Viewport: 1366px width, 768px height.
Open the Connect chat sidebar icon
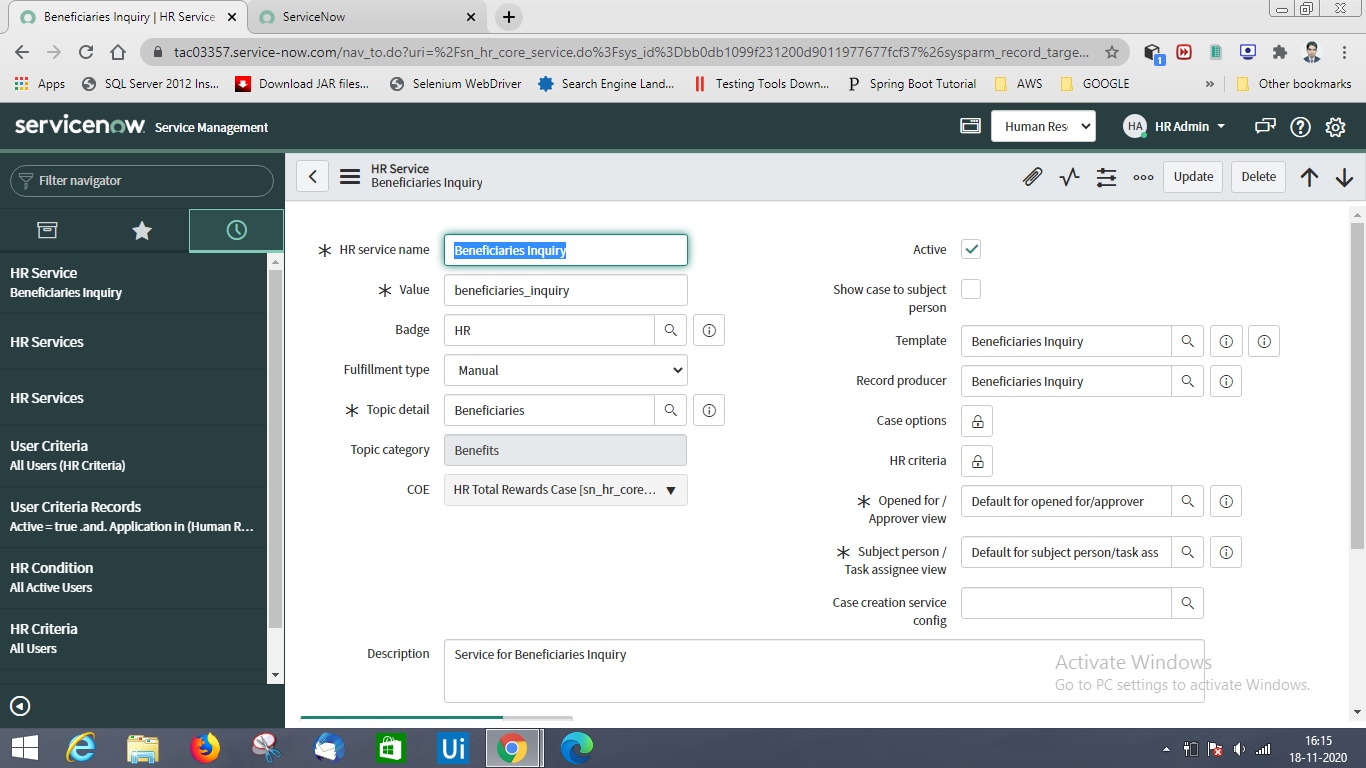click(x=1265, y=127)
